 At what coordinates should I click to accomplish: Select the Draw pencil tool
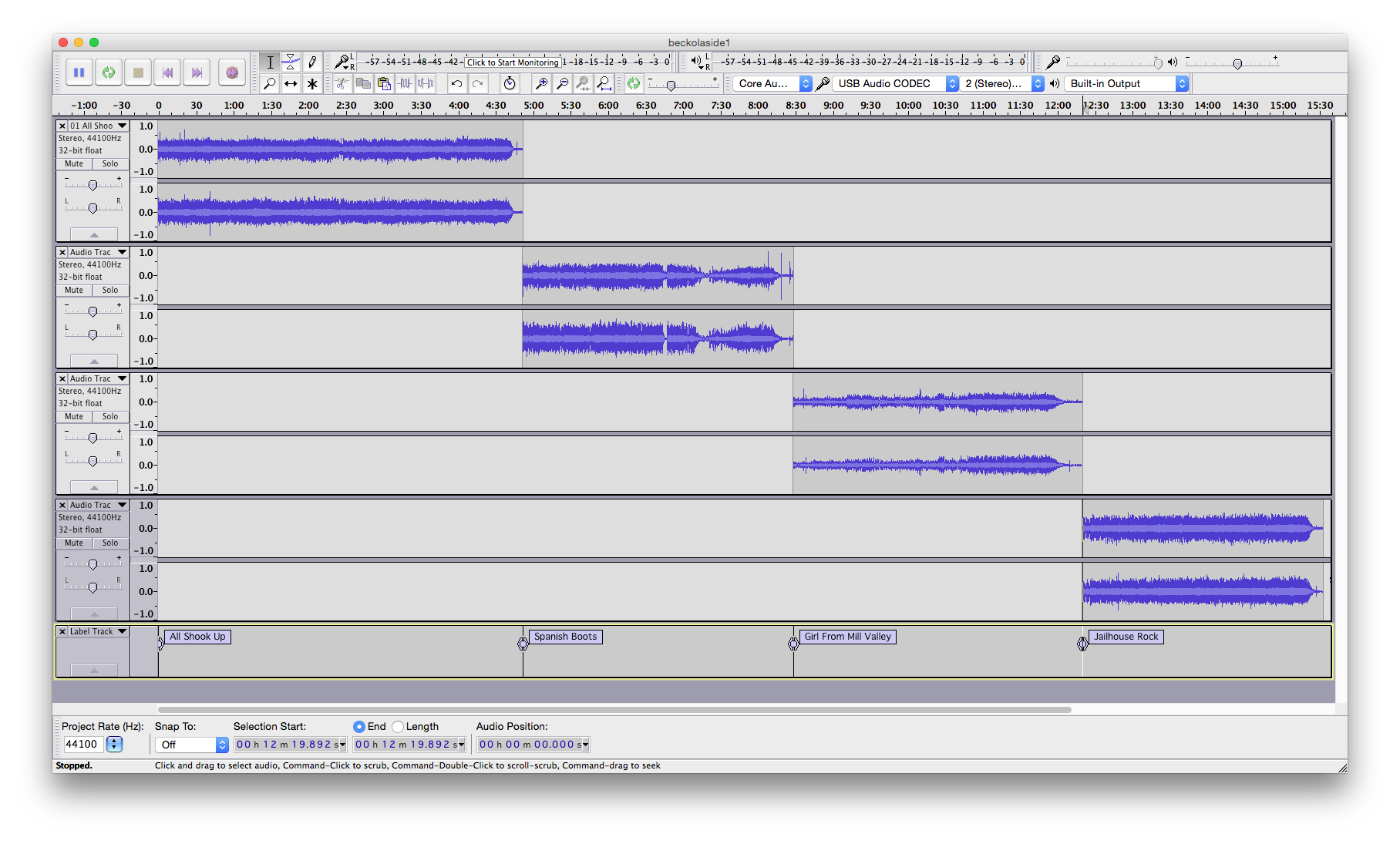(312, 62)
